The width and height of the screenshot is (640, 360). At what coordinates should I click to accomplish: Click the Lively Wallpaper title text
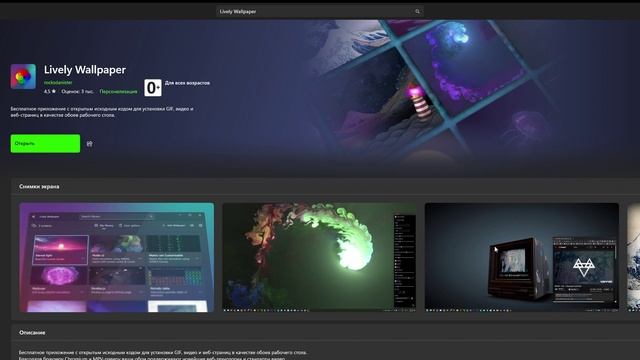85,70
